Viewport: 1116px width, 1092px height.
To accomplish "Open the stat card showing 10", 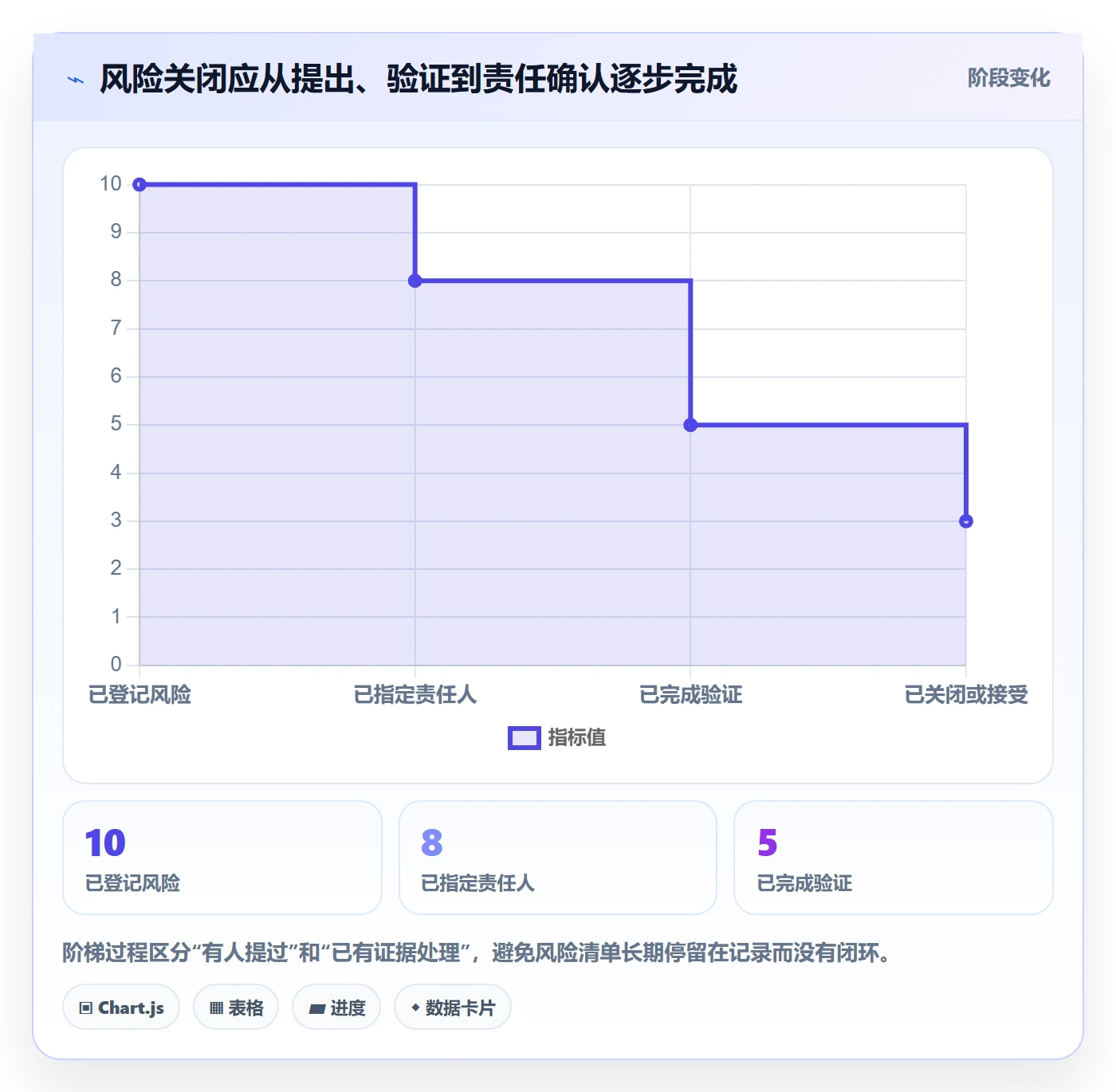I will click(222, 858).
